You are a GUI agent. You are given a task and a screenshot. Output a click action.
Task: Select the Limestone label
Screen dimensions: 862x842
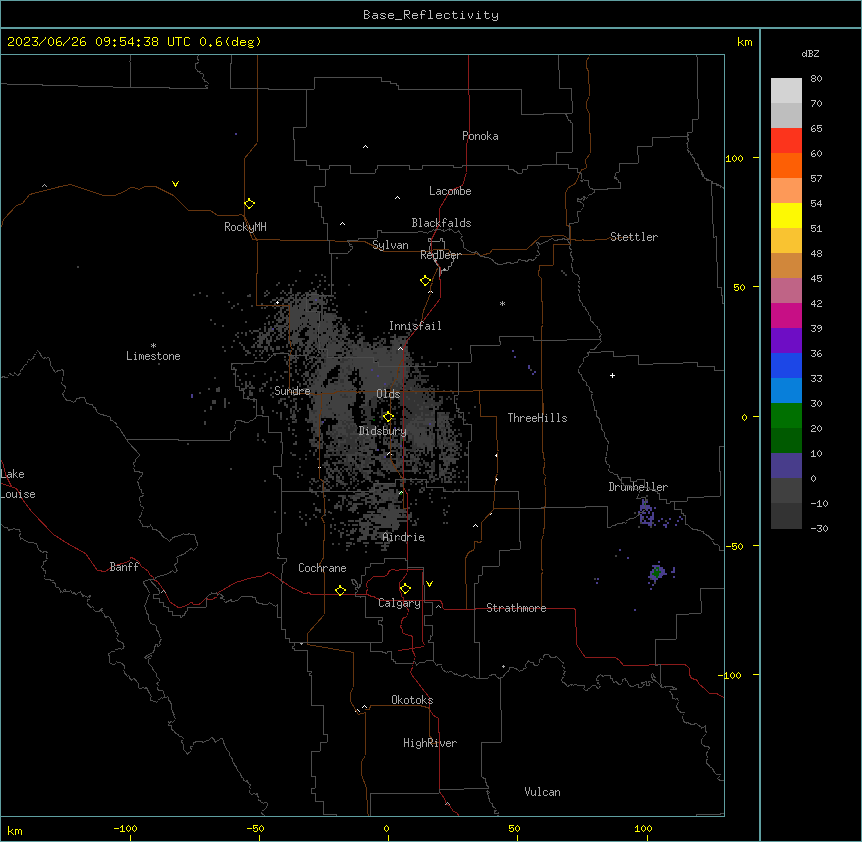153,356
